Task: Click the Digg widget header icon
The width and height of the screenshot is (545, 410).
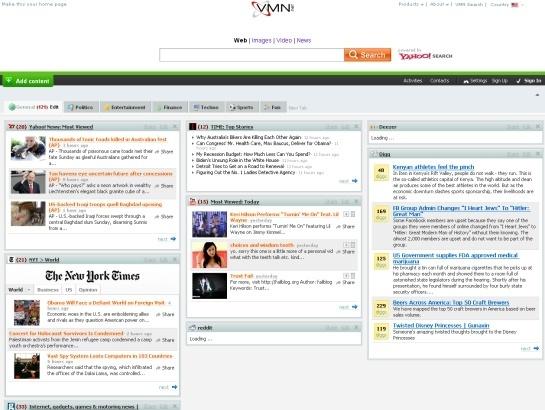Action: coord(374,154)
